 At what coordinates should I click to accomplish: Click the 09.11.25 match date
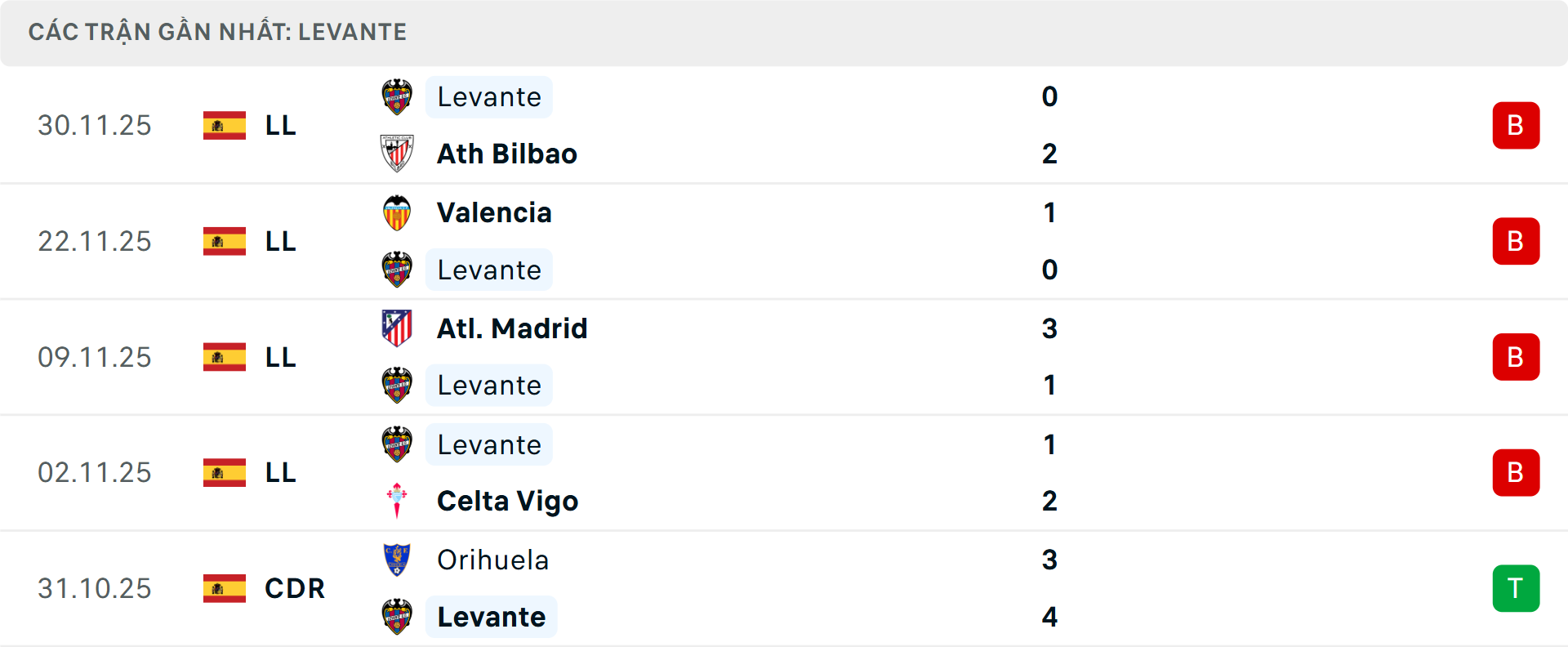pos(95,357)
